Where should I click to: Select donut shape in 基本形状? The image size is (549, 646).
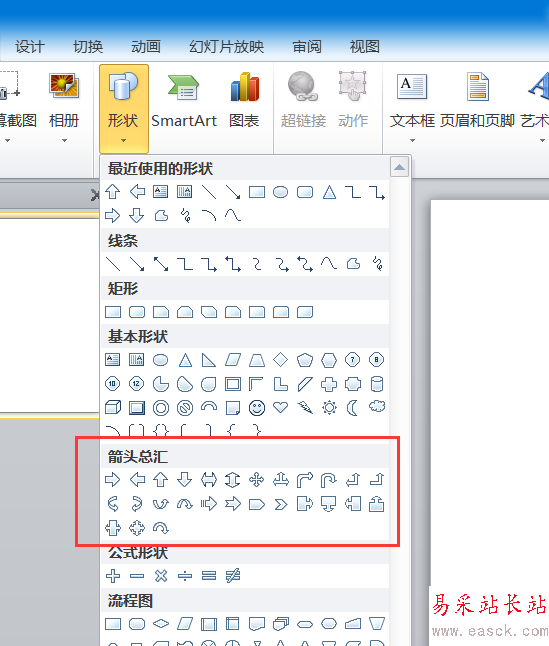tap(161, 408)
